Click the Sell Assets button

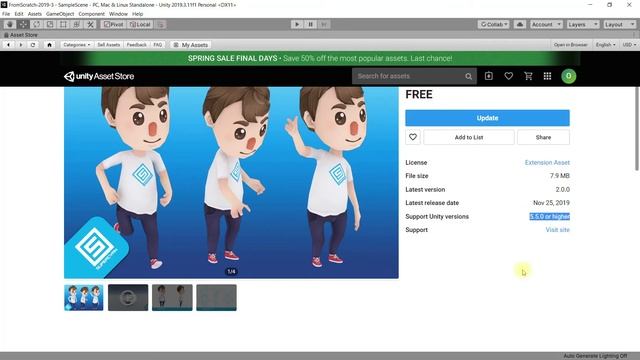(x=109, y=45)
